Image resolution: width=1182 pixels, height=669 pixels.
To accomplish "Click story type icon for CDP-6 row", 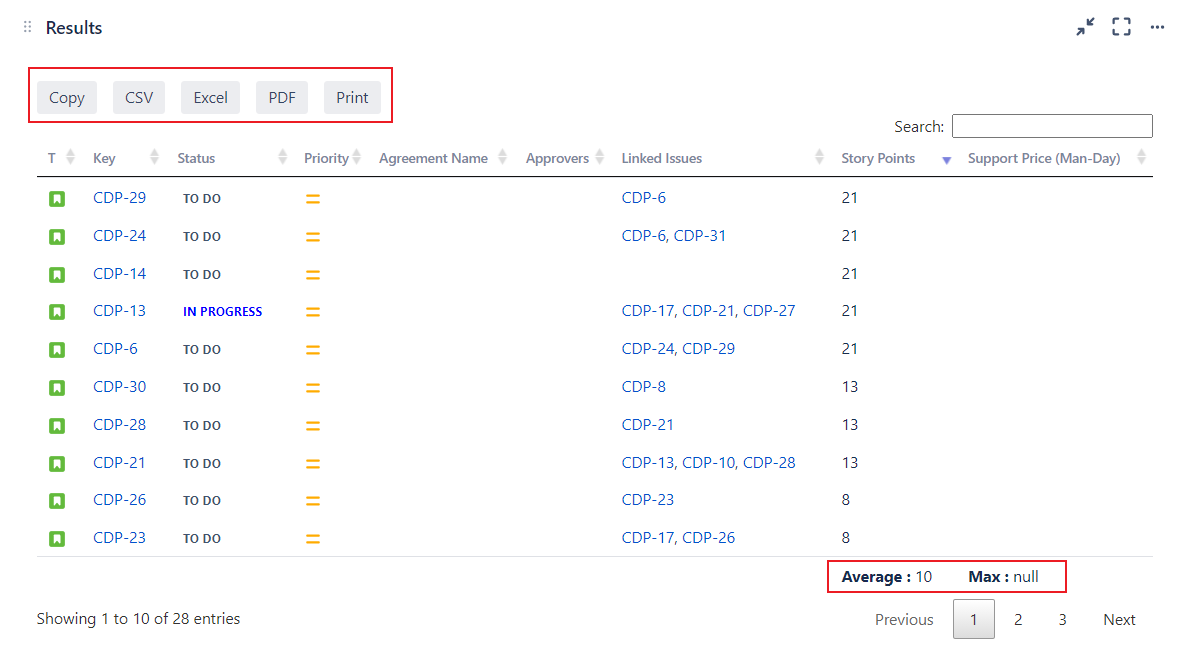I will coord(57,350).
